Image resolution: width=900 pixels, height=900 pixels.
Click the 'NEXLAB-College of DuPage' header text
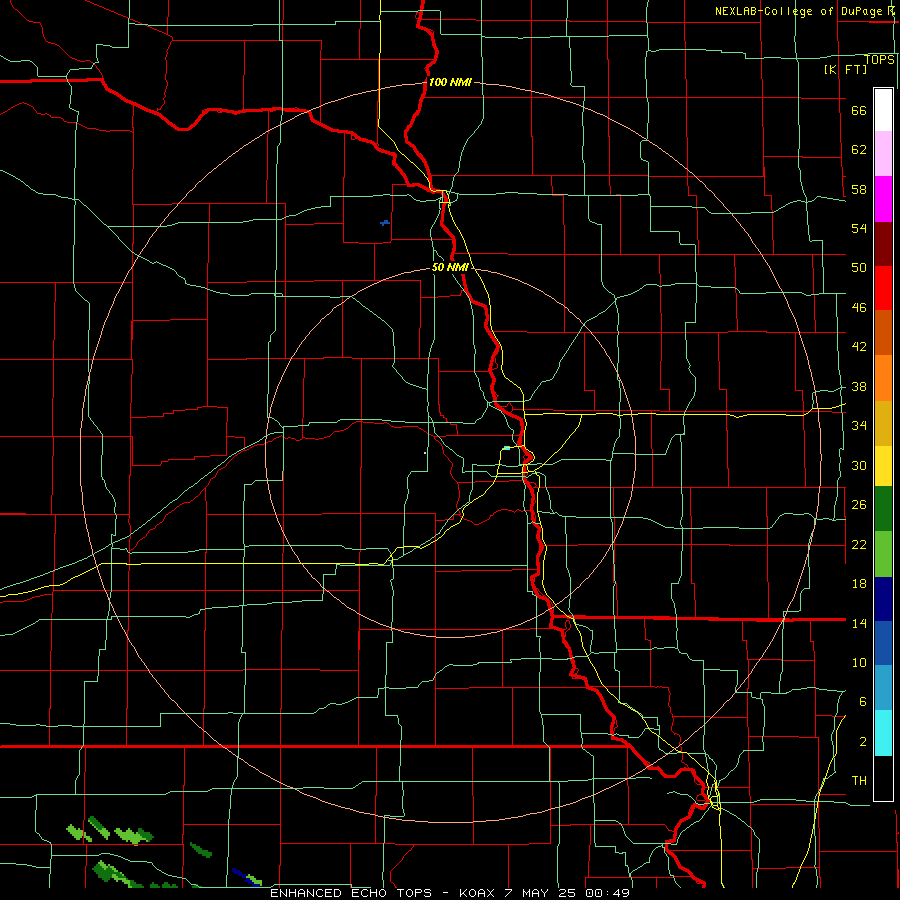(799, 11)
